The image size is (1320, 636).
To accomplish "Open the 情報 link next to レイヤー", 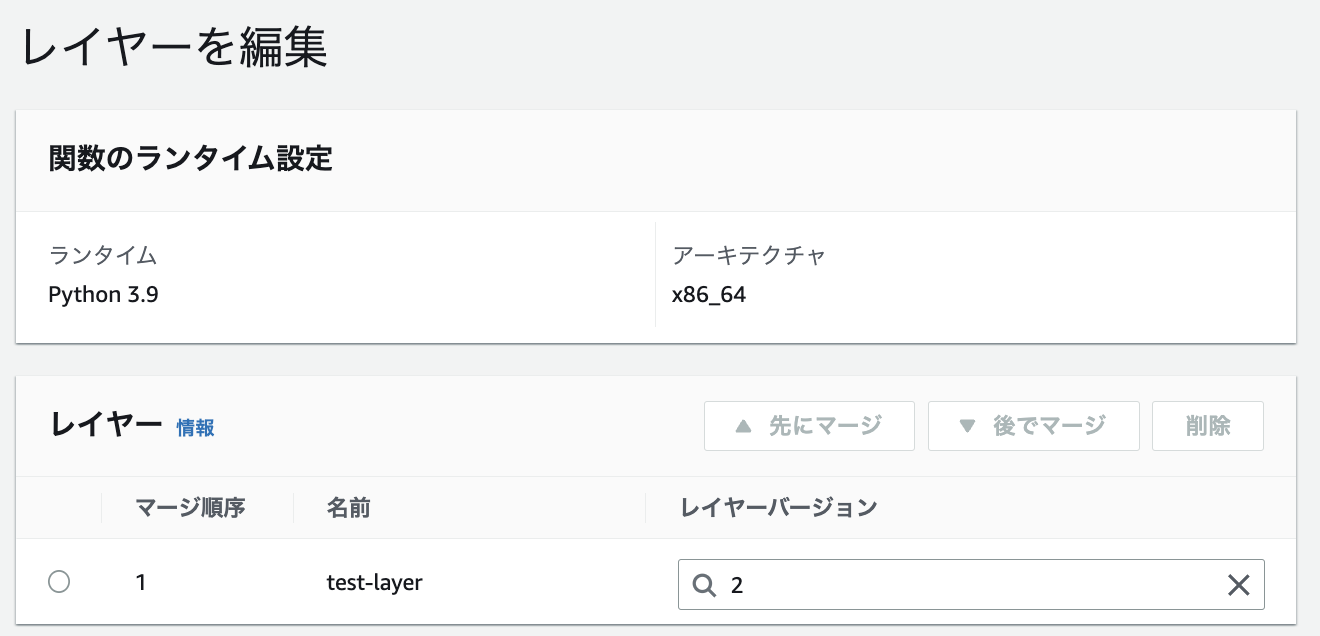I will 194,427.
